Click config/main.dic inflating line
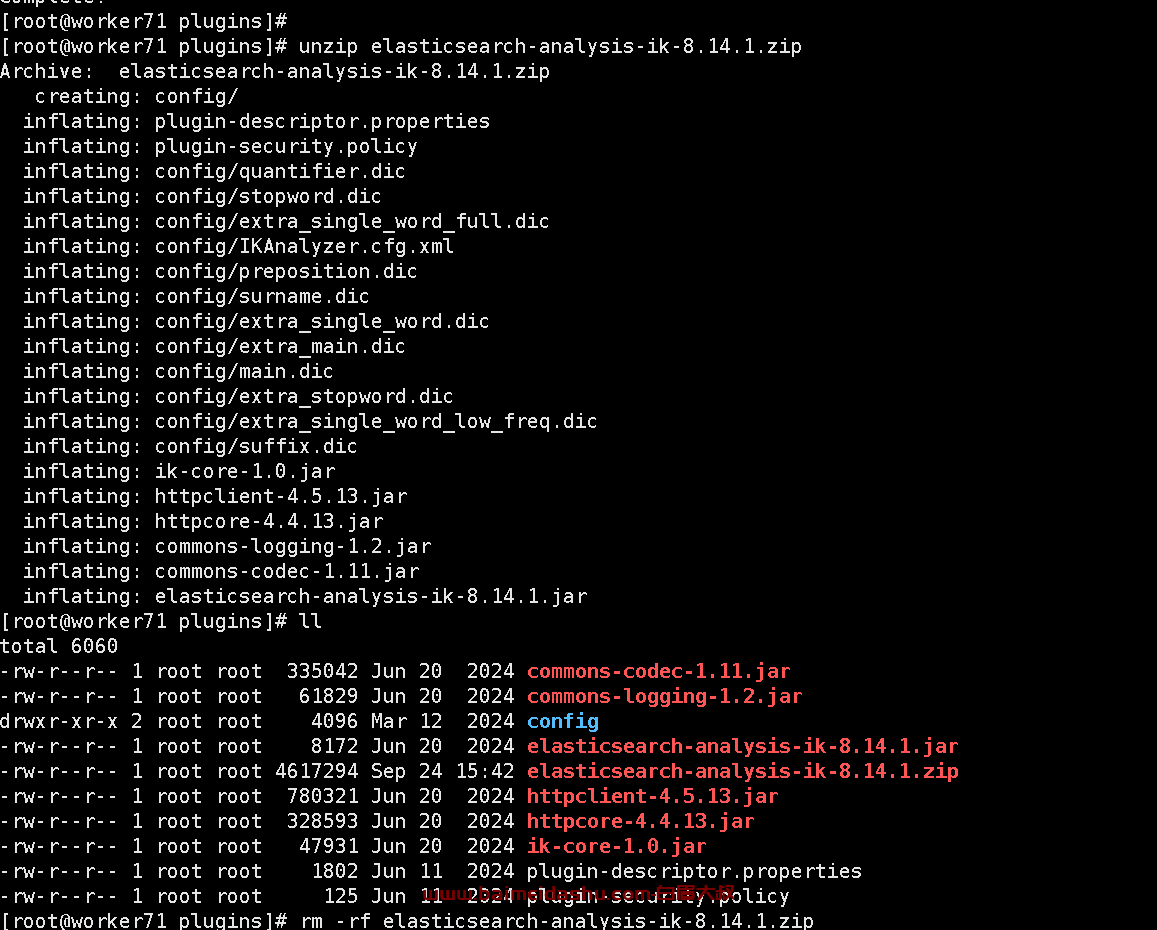This screenshot has width=1157, height=930. click(x=179, y=371)
